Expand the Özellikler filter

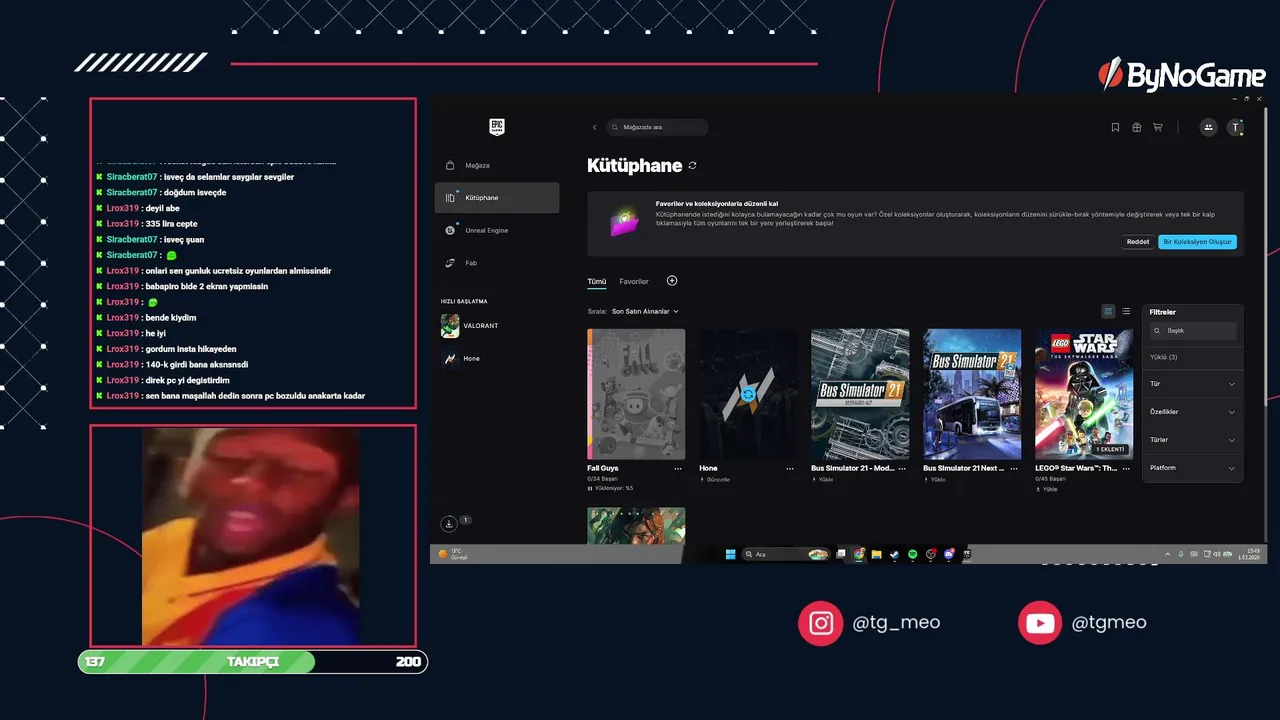(1192, 412)
